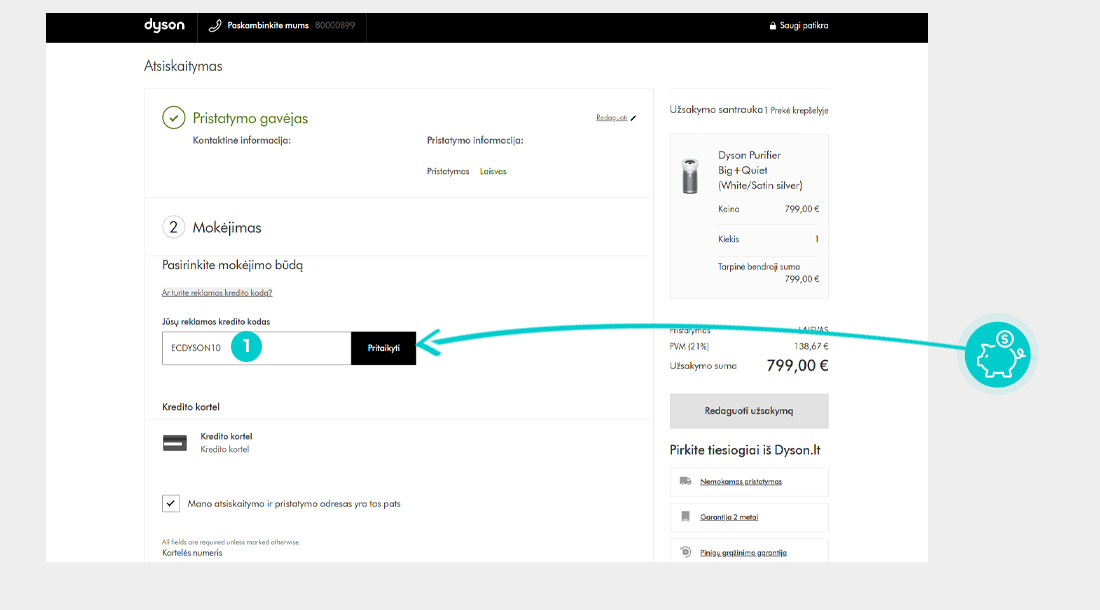This screenshot has height=610, width=1100.
Task: Click the promo code input field
Action: pos(257,348)
